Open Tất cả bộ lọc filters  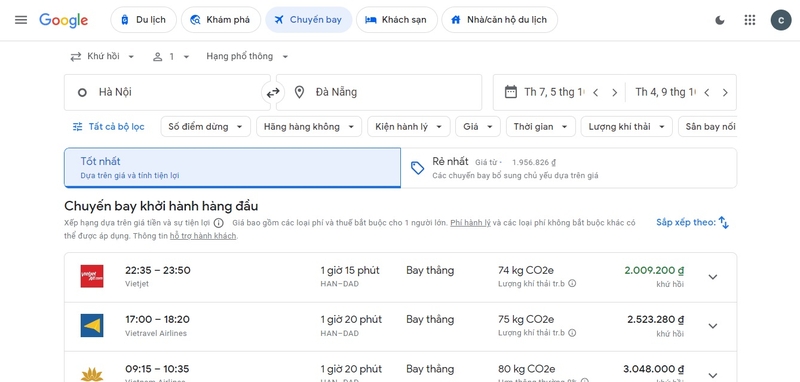[x=109, y=126]
